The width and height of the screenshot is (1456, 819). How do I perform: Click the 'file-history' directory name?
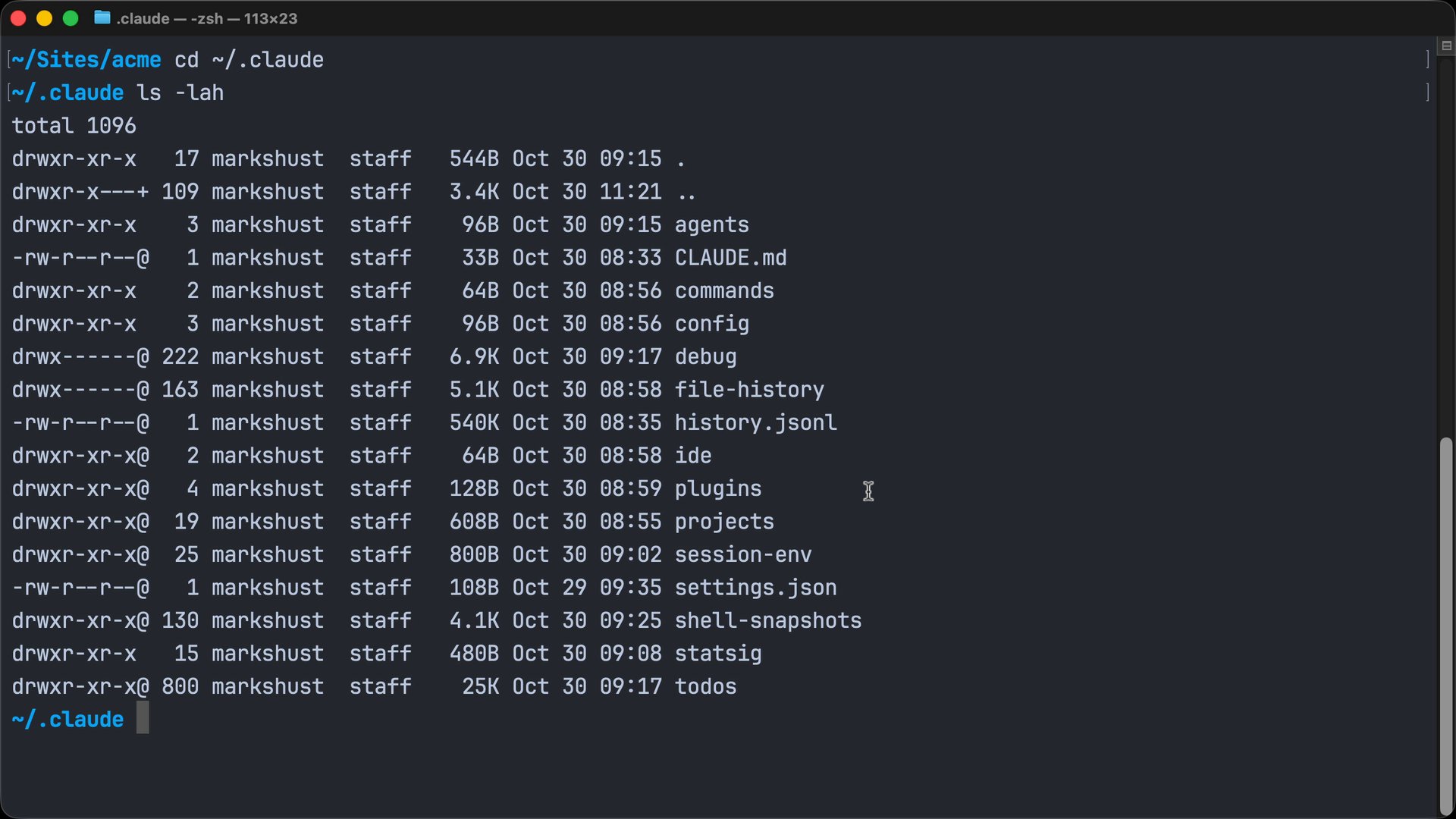[x=749, y=390]
